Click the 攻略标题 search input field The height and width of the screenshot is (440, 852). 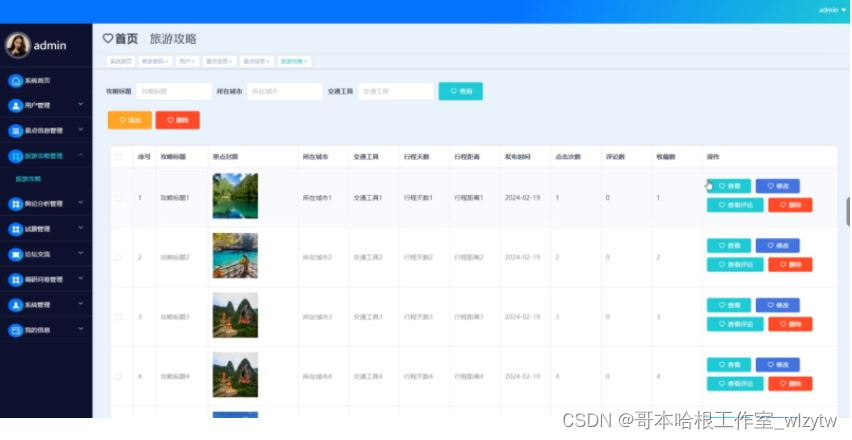click(x=174, y=91)
